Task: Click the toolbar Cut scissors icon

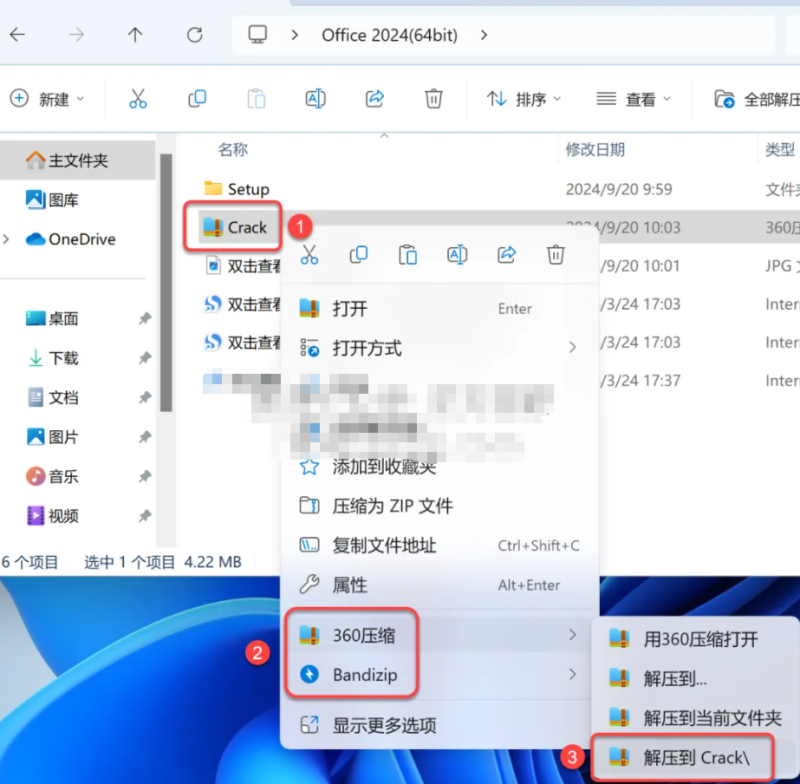Action: click(x=138, y=98)
